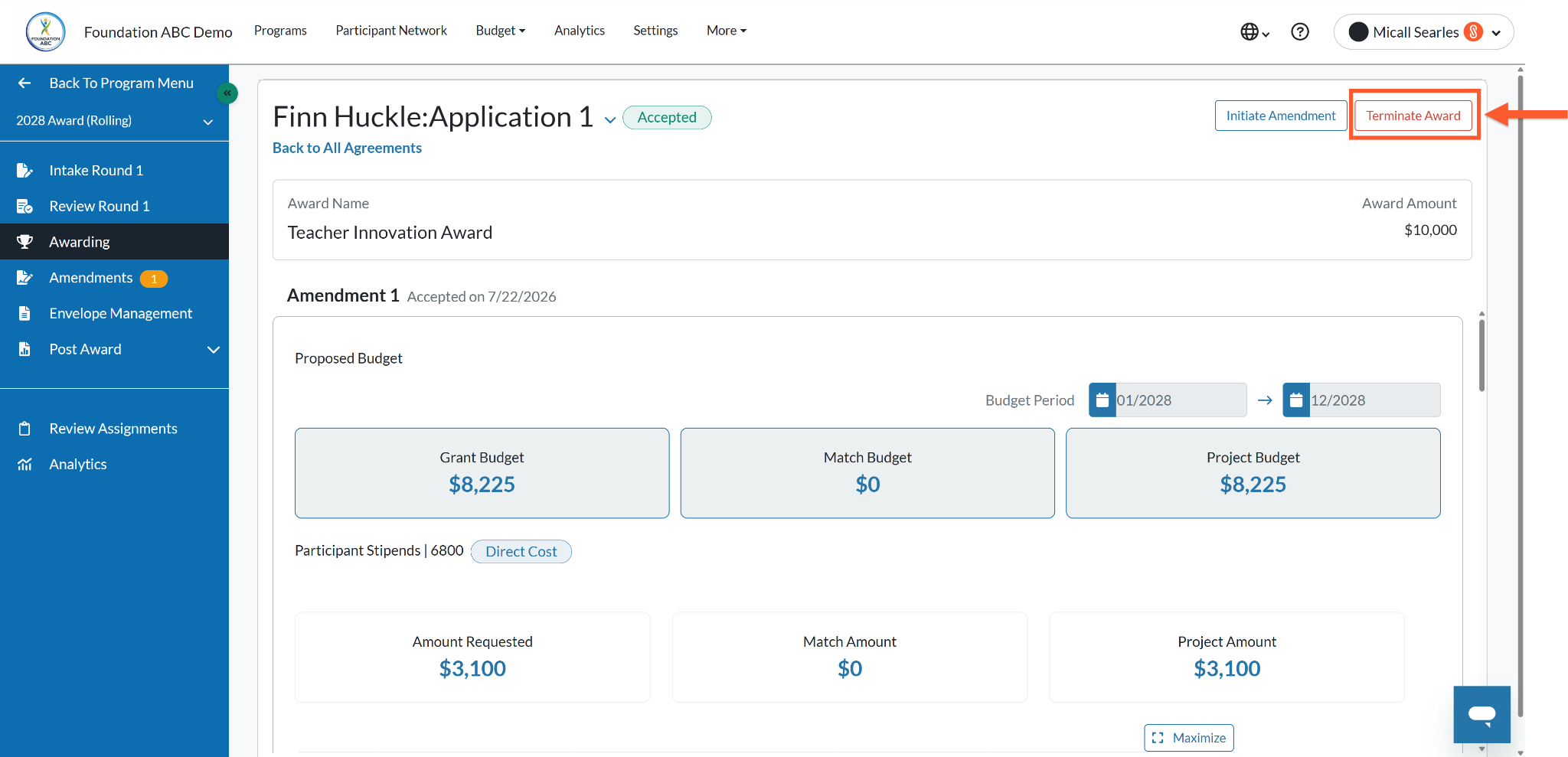Open the language globe selector
Image resolution: width=1568 pixels, height=757 pixels.
click(x=1254, y=31)
